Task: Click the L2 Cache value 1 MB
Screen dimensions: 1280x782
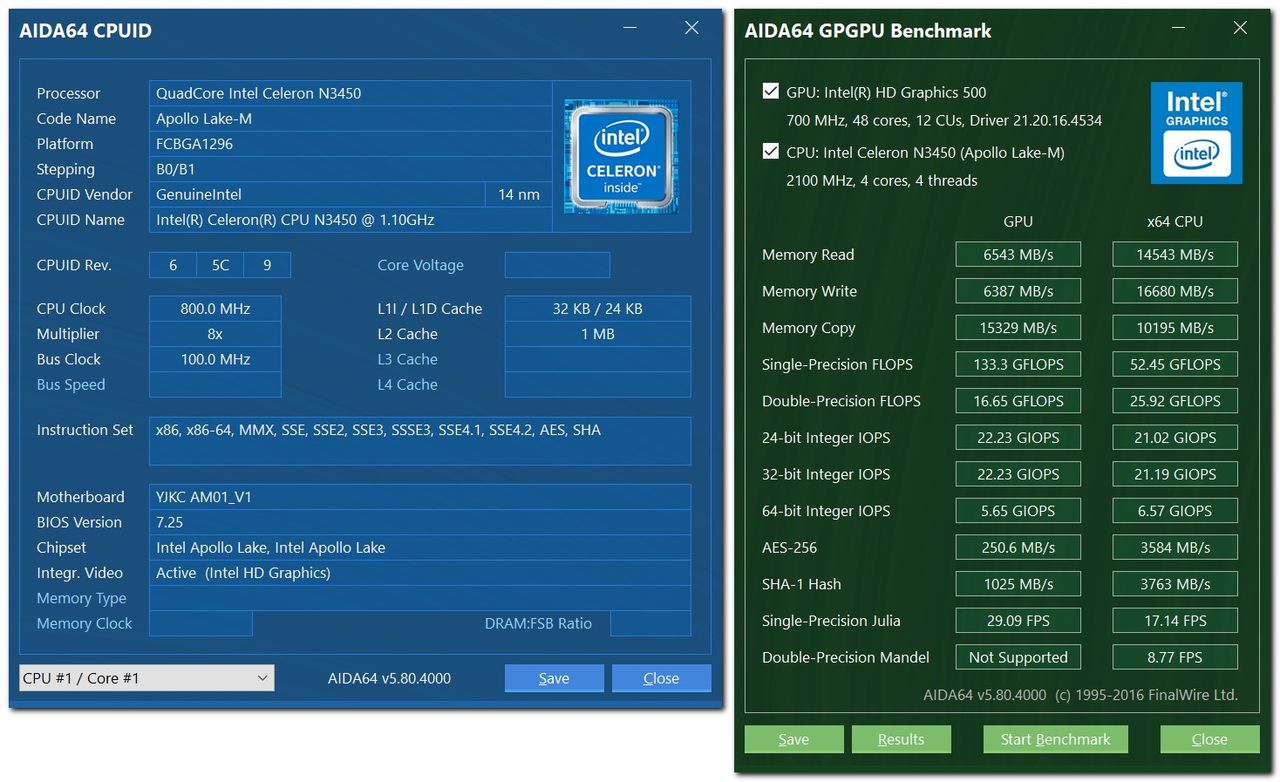Action: 598,334
